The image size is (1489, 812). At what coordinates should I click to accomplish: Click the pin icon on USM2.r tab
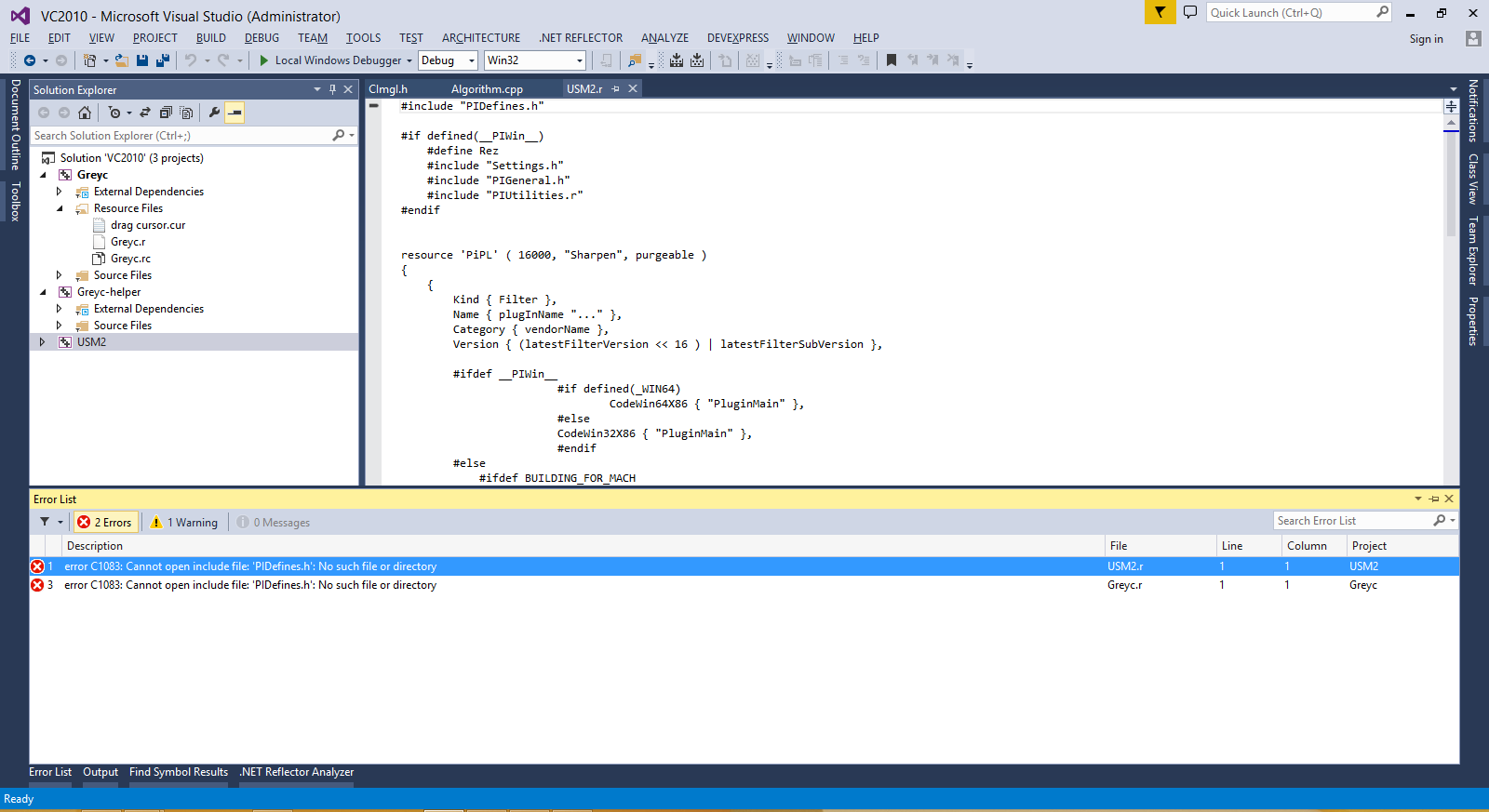click(x=615, y=88)
